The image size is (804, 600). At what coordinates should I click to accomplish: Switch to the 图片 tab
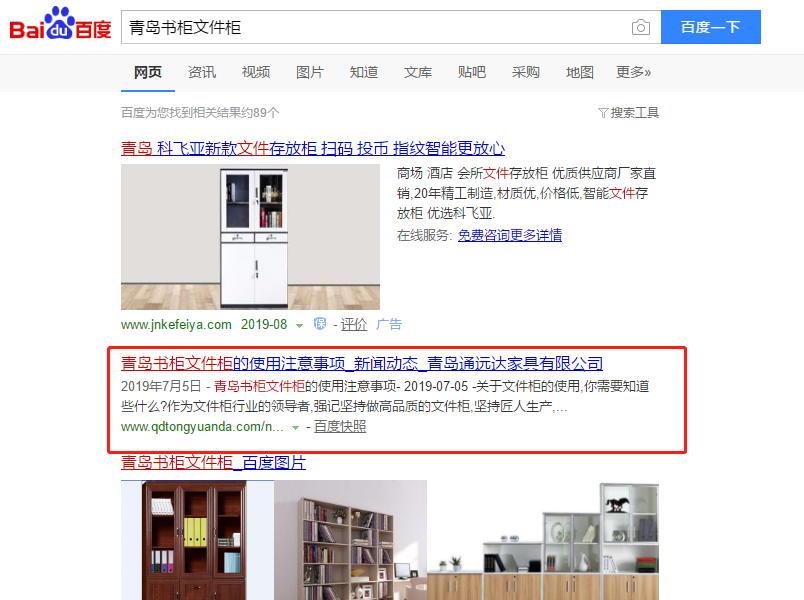pos(310,72)
